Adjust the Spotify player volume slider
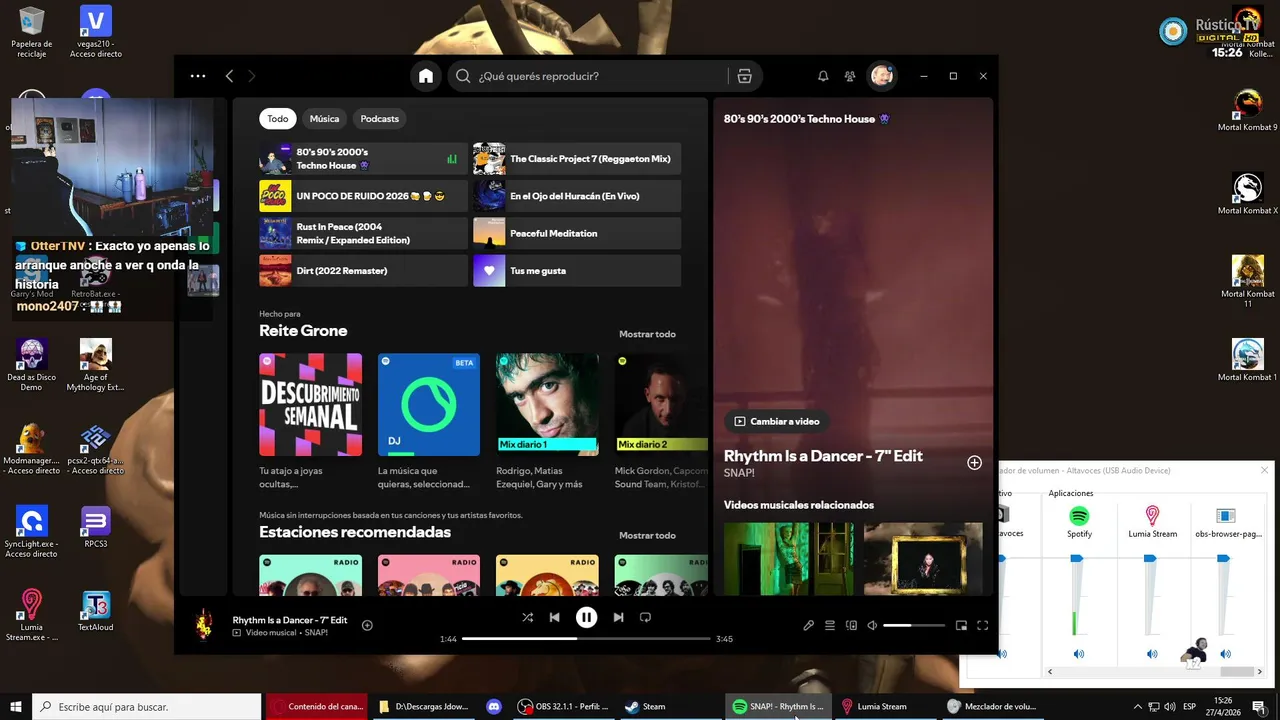1280x720 pixels. (914, 625)
